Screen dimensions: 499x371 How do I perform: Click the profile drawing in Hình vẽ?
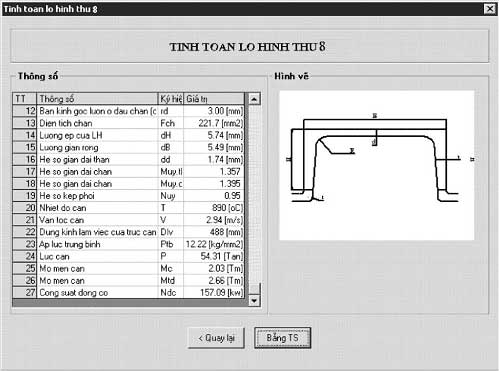pos(376,165)
